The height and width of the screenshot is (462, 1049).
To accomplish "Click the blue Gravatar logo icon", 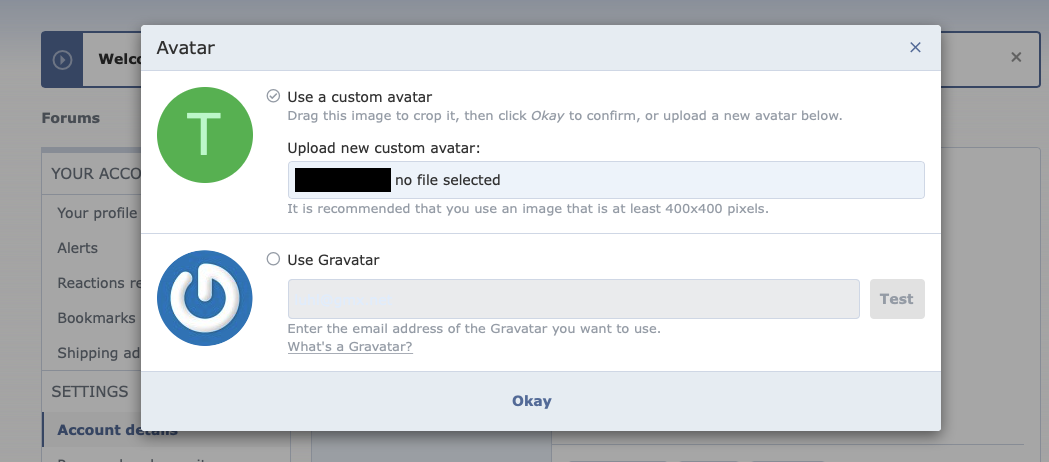I will (x=204, y=298).
